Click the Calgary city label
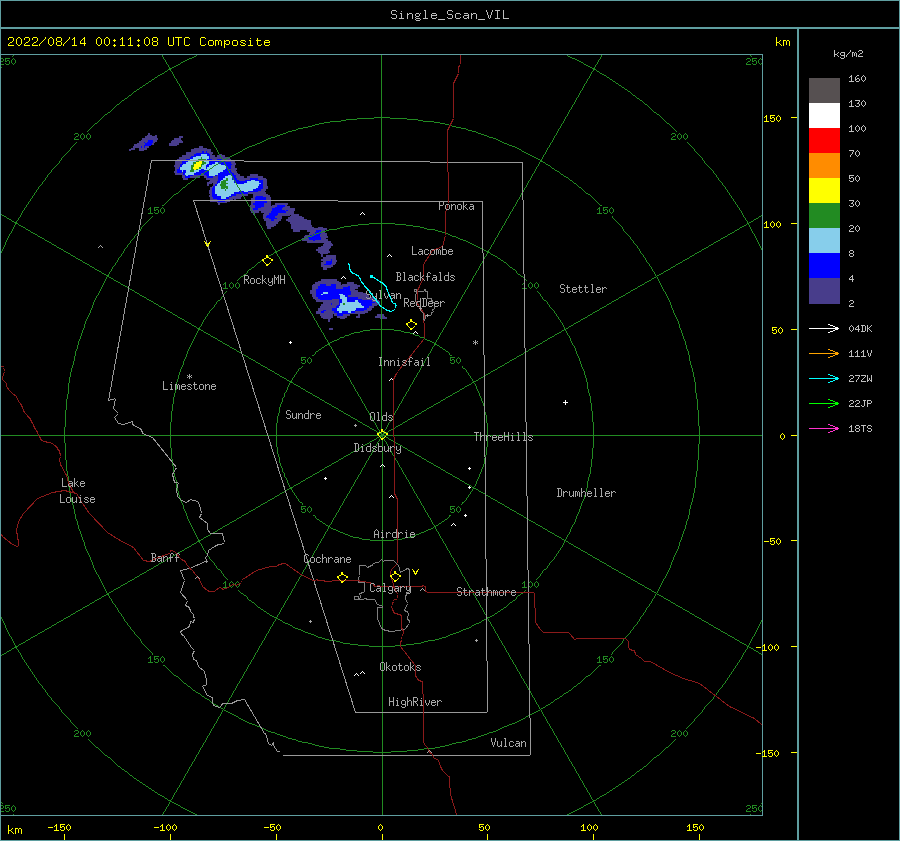The width and height of the screenshot is (900, 841). pyautogui.click(x=390, y=588)
